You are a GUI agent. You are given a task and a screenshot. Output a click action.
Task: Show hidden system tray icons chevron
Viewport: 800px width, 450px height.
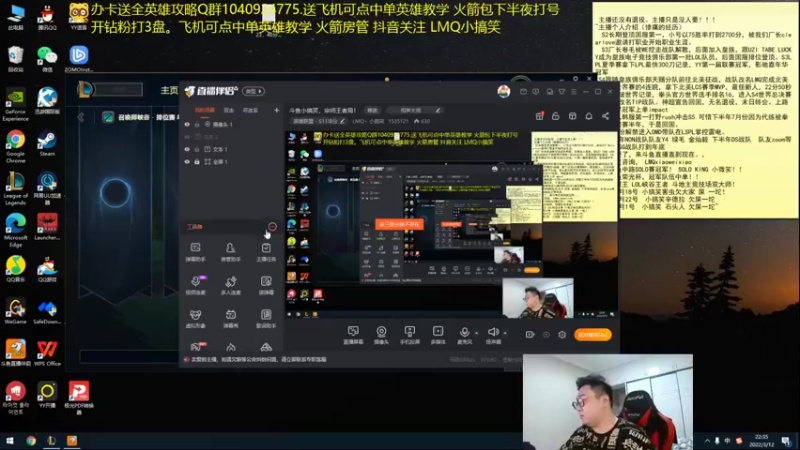[707, 441]
